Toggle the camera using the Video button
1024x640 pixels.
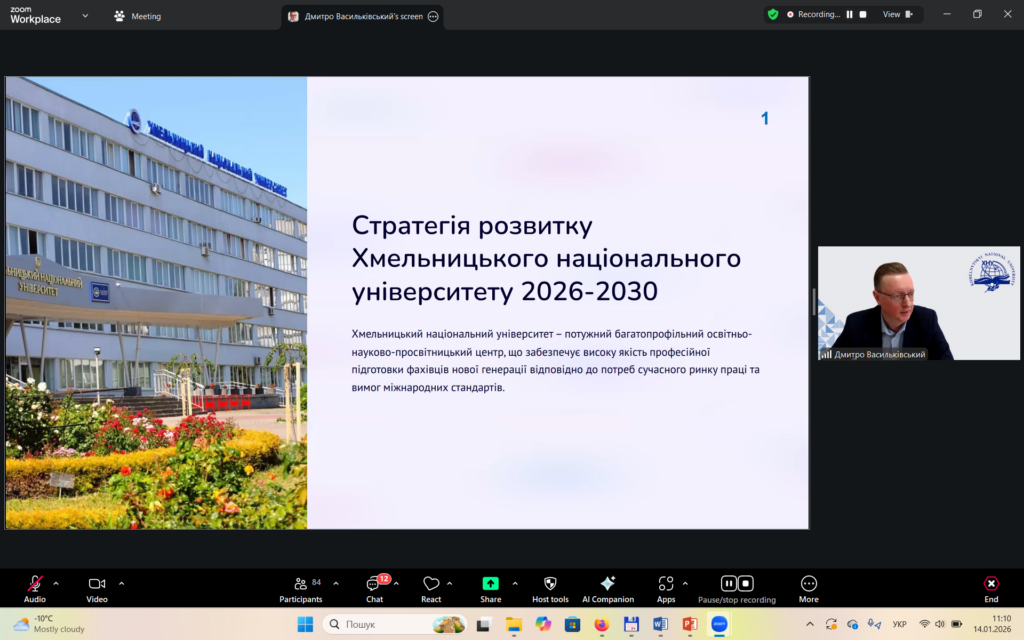click(x=96, y=584)
